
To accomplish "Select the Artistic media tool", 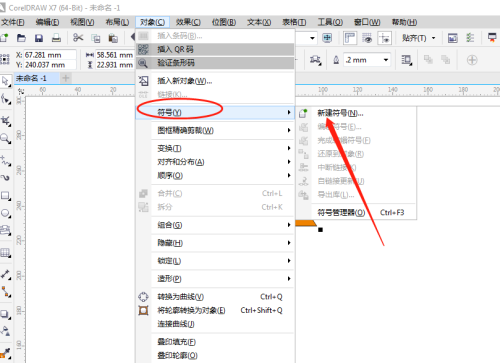I will (6, 178).
